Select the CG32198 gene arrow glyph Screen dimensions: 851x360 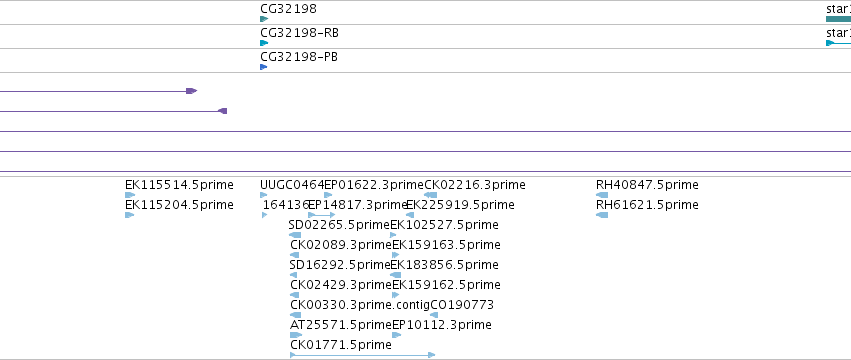pos(264,19)
